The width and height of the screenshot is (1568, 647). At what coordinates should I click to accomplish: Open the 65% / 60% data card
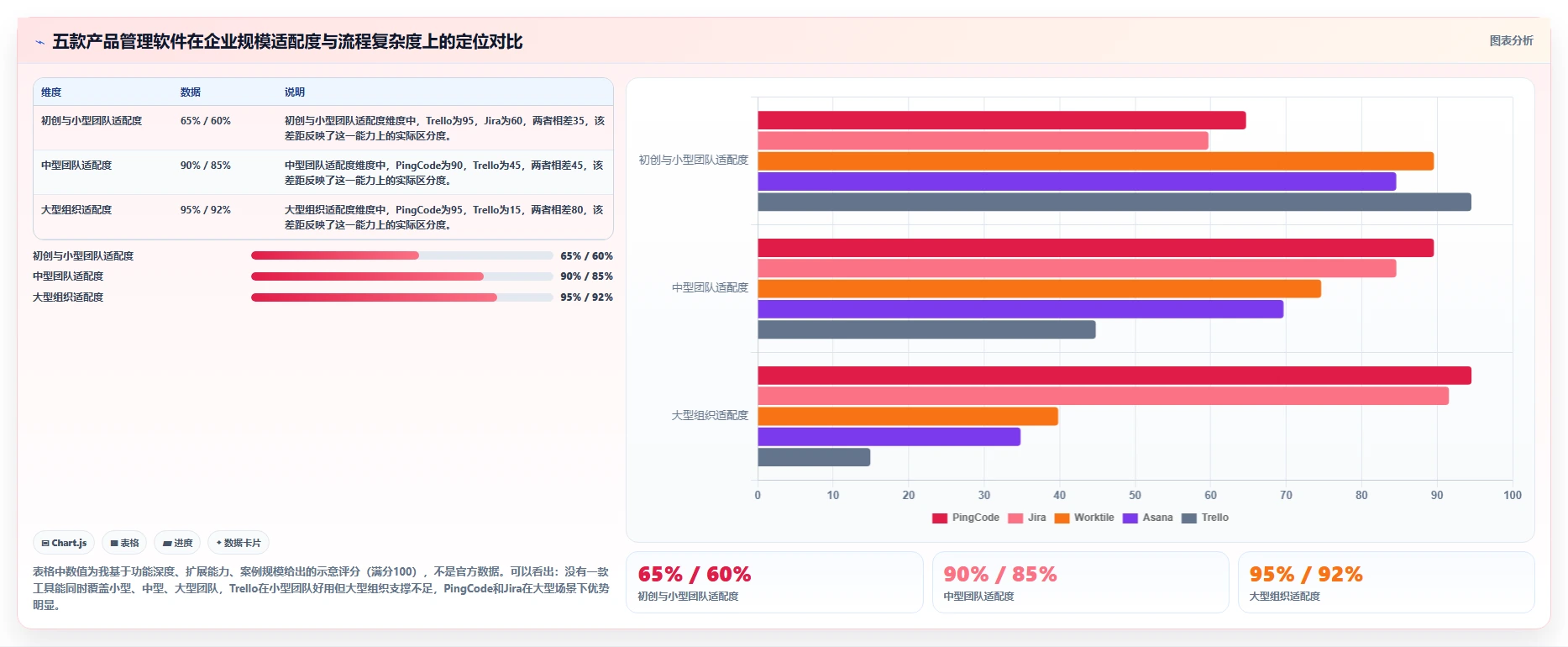tap(774, 582)
